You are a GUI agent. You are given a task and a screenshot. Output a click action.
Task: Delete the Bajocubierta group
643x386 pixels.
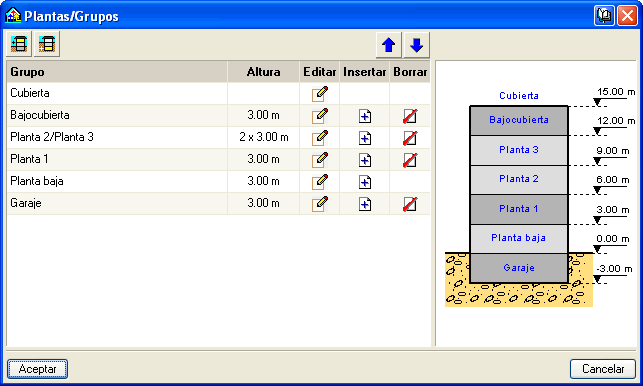tap(410, 116)
